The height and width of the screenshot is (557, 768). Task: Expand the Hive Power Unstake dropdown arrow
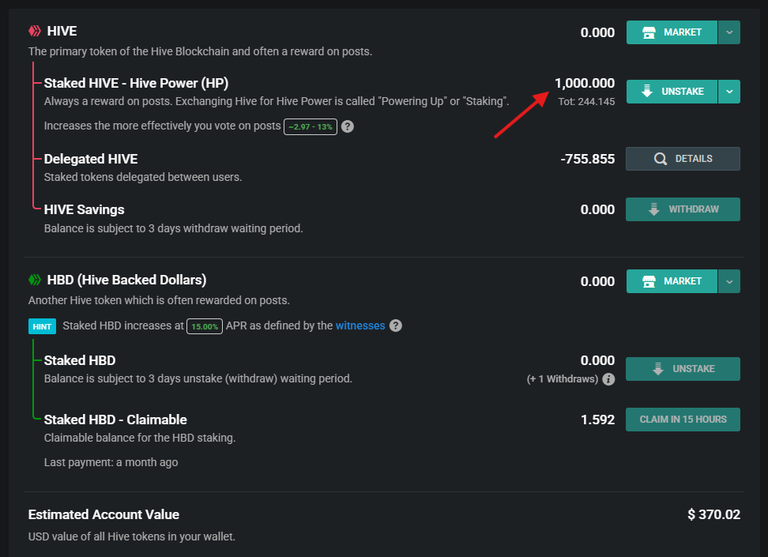click(x=729, y=92)
